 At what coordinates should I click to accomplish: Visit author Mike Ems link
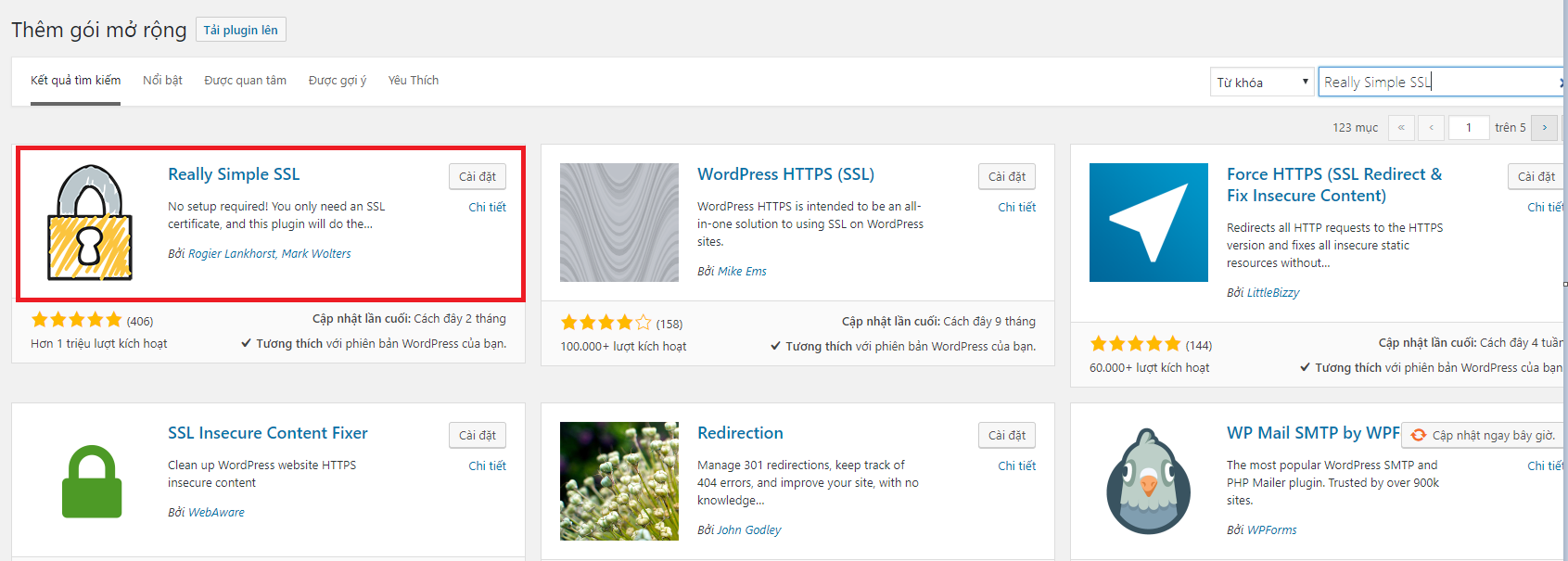[742, 271]
